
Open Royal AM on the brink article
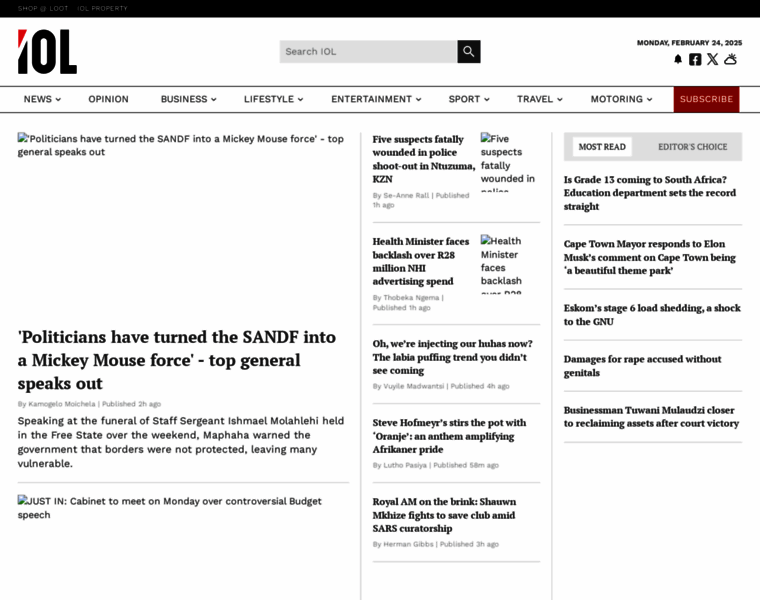(x=444, y=515)
